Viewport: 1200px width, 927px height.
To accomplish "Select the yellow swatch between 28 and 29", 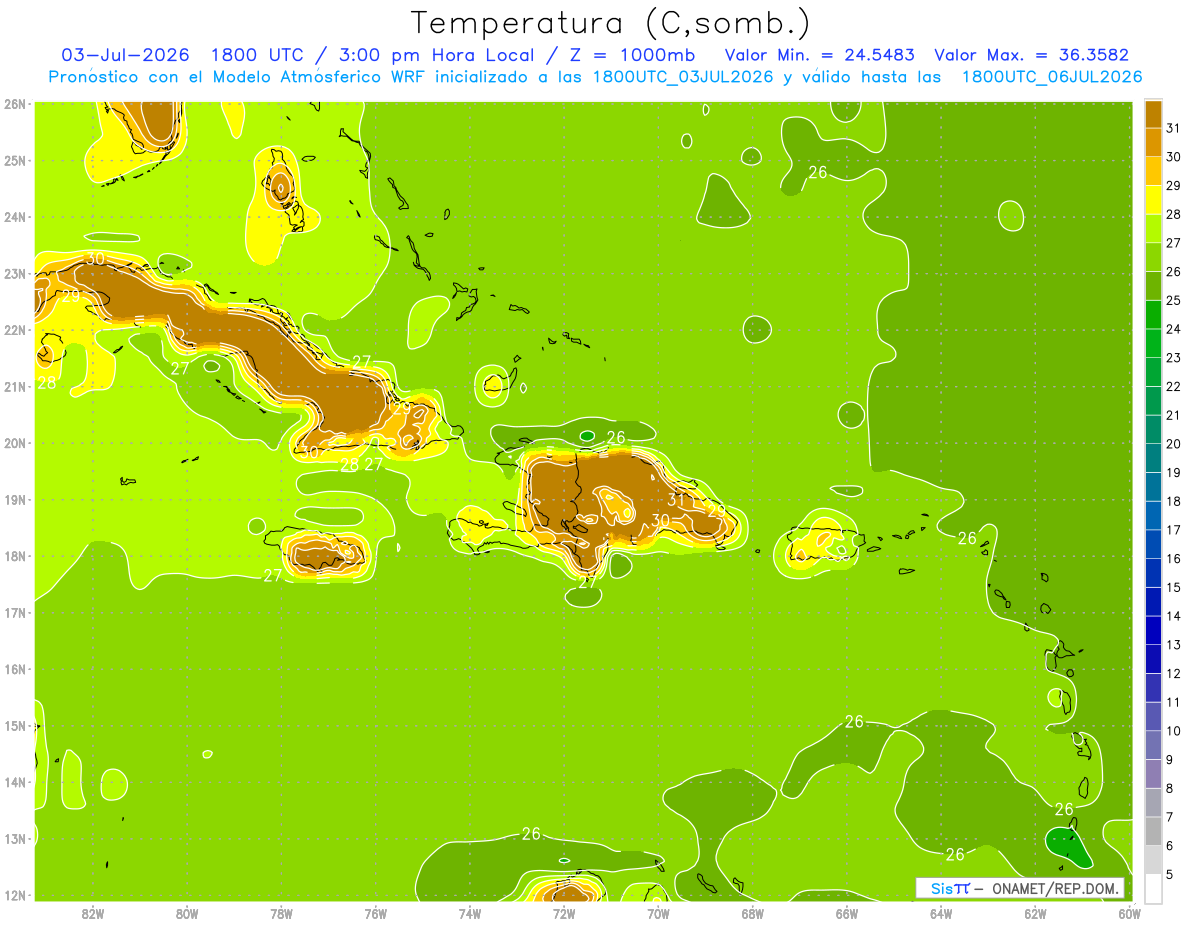I will [x=1154, y=200].
